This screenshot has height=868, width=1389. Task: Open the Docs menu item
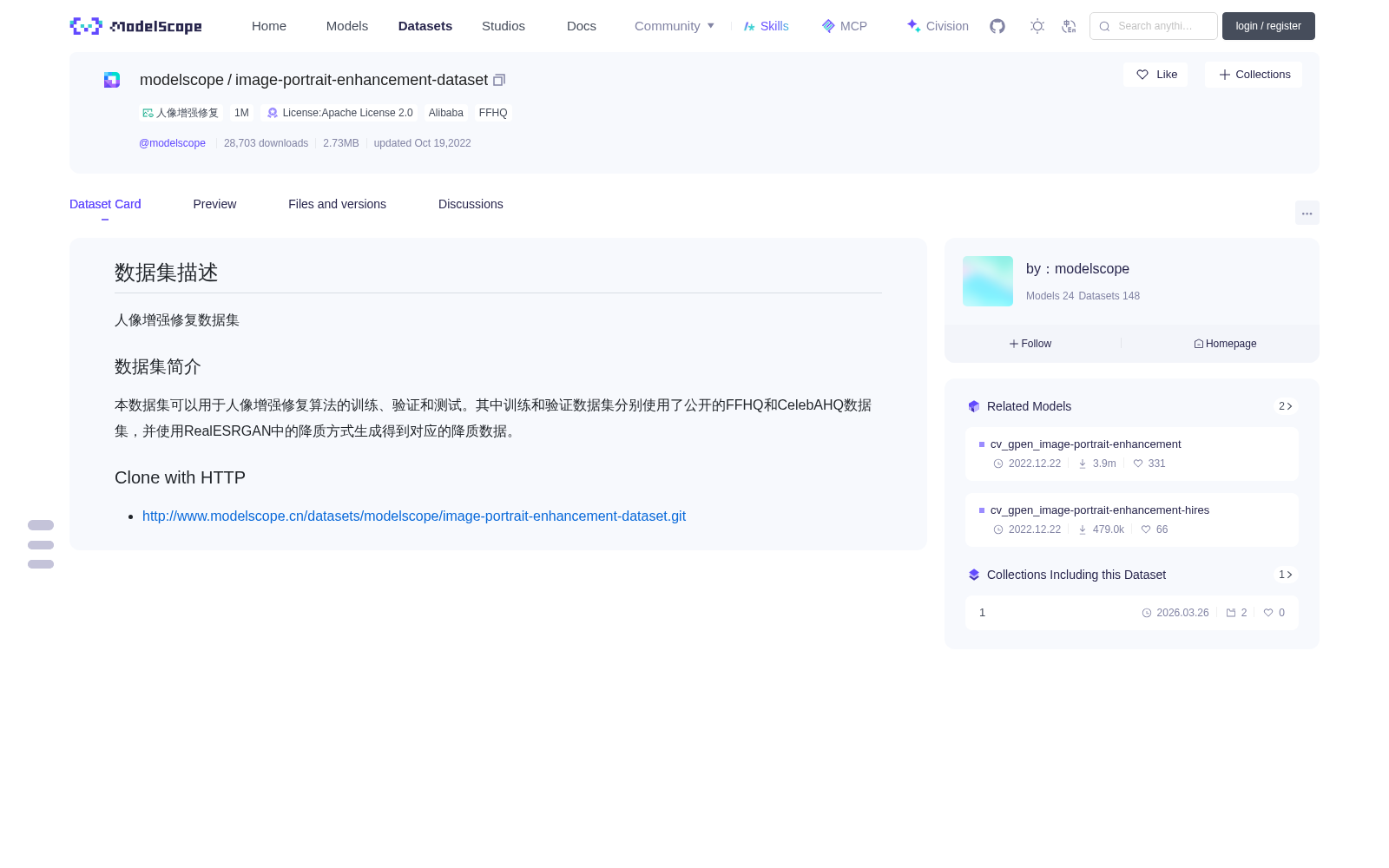point(582,26)
